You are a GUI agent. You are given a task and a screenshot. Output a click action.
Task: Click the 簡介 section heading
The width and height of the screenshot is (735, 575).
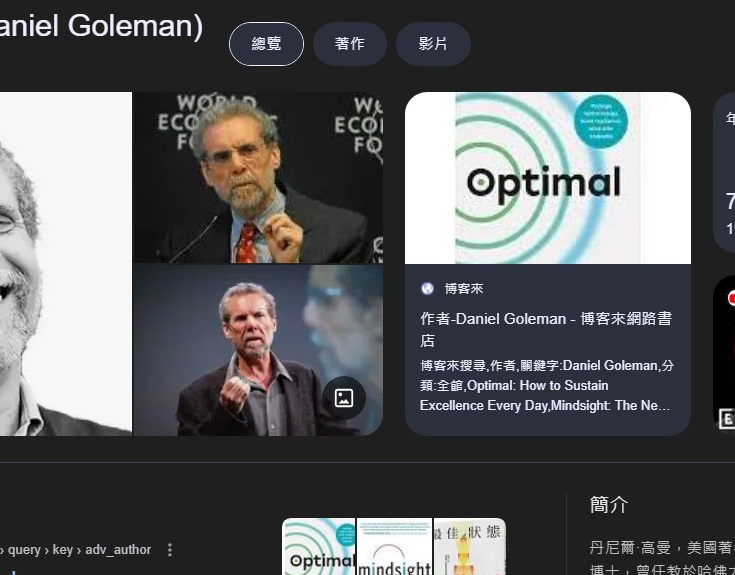click(x=608, y=505)
